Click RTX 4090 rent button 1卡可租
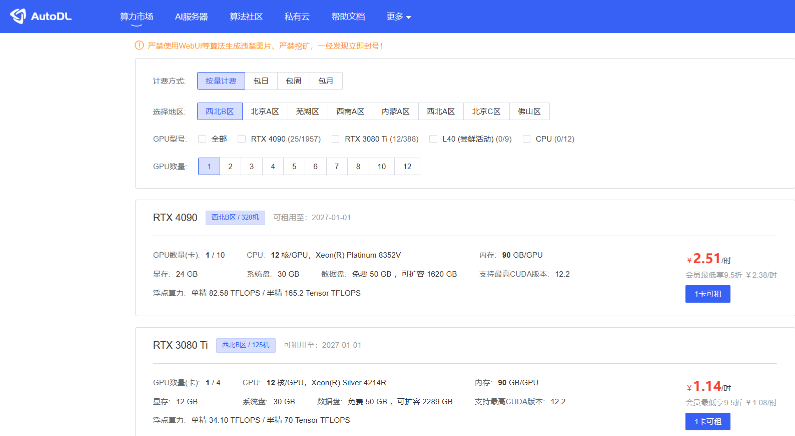Image resolution: width=795 pixels, height=436 pixels. tap(707, 294)
